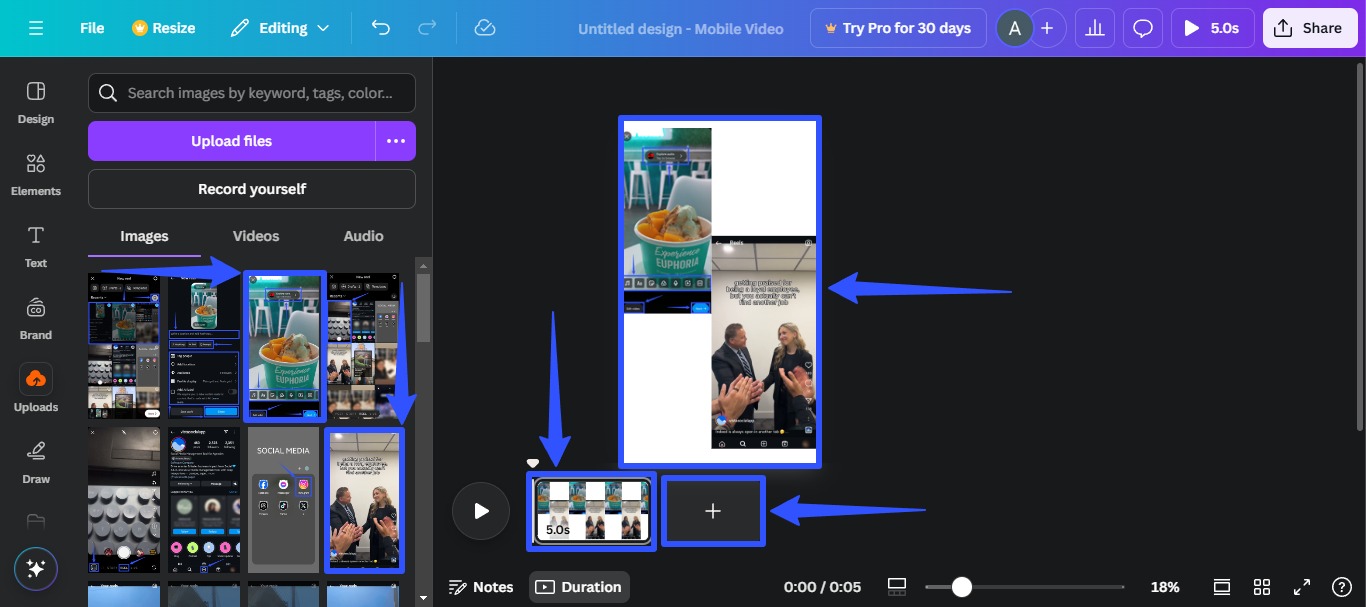Add a new page with plus button
Image resolution: width=1366 pixels, height=607 pixels.
tap(712, 510)
